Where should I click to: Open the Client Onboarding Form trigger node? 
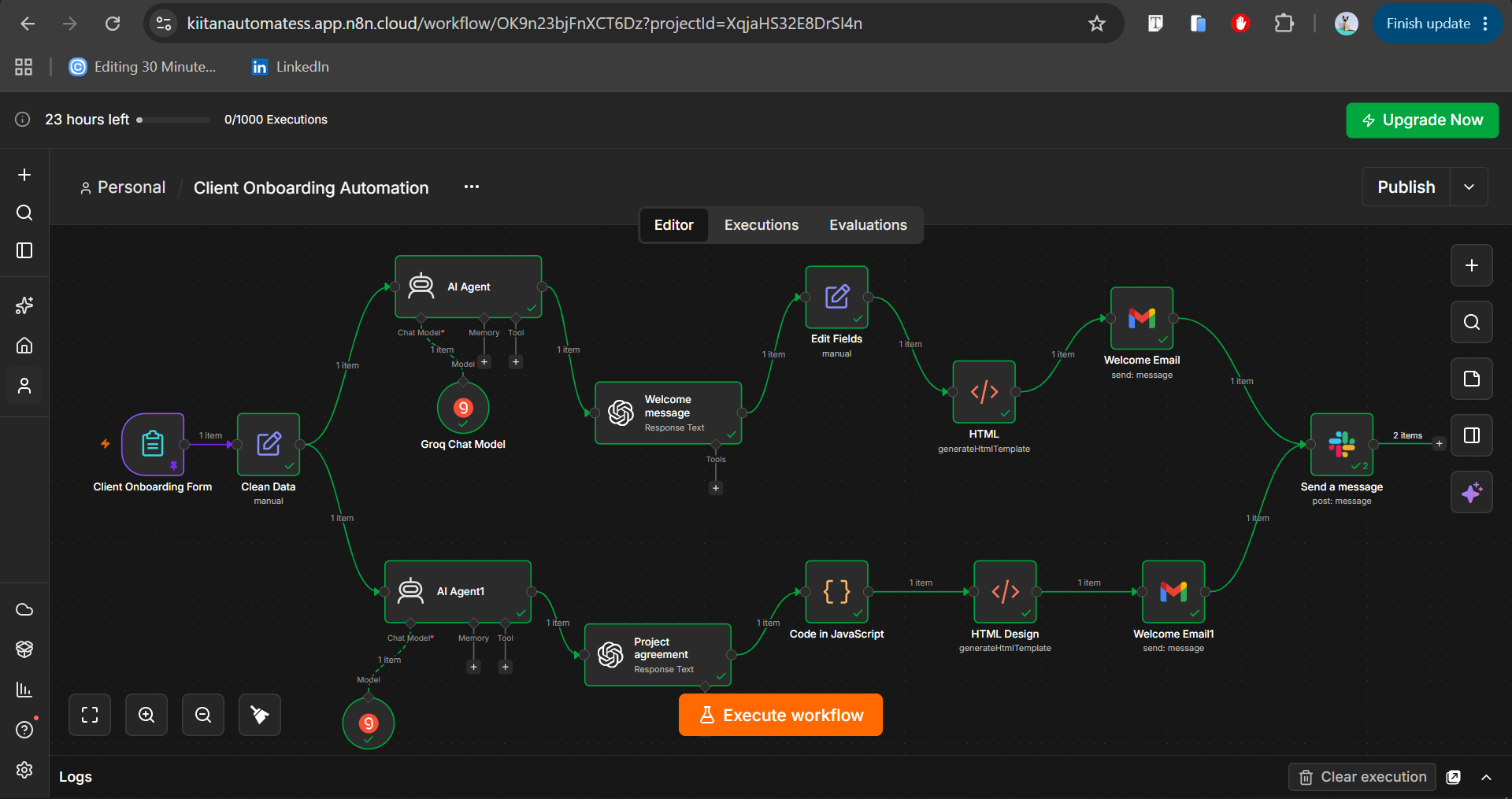pos(153,444)
